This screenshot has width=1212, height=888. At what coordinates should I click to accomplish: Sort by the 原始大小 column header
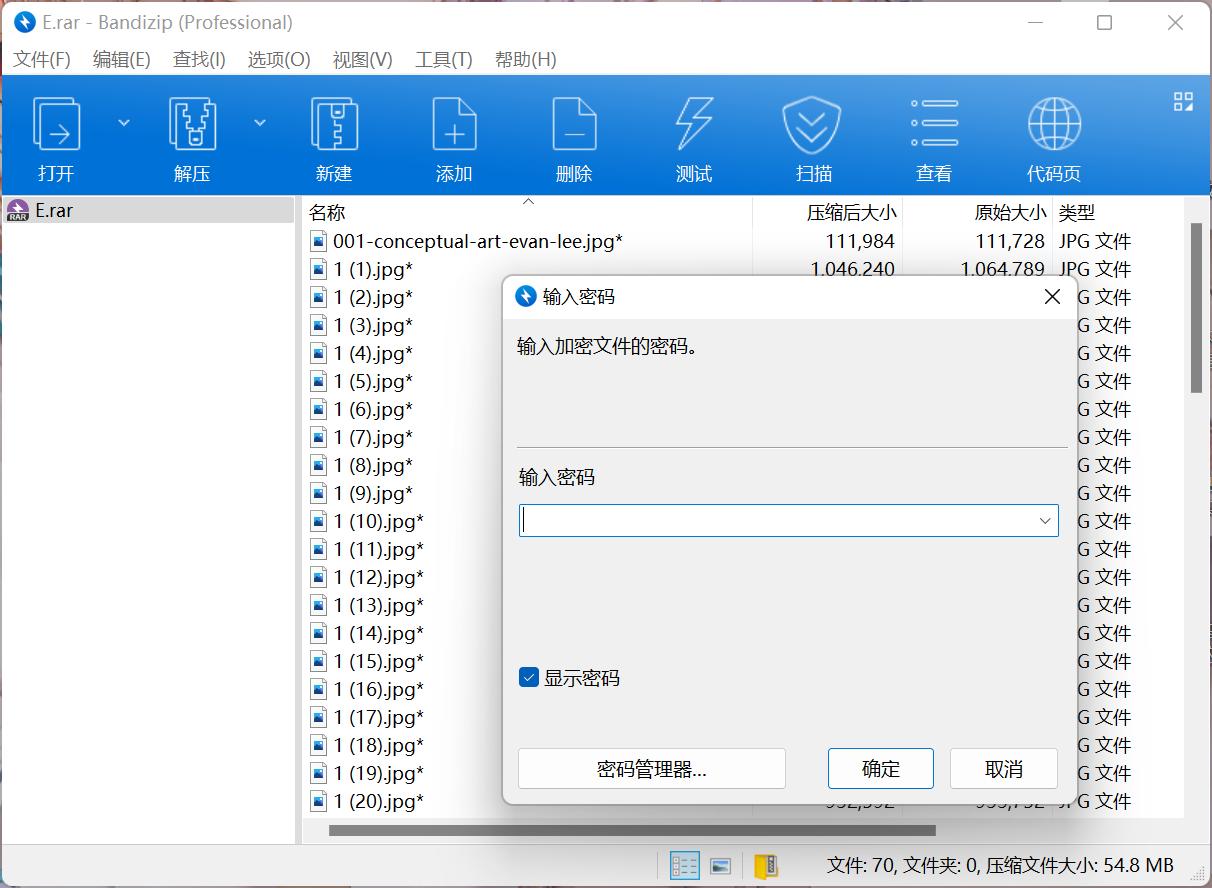tap(1010, 212)
